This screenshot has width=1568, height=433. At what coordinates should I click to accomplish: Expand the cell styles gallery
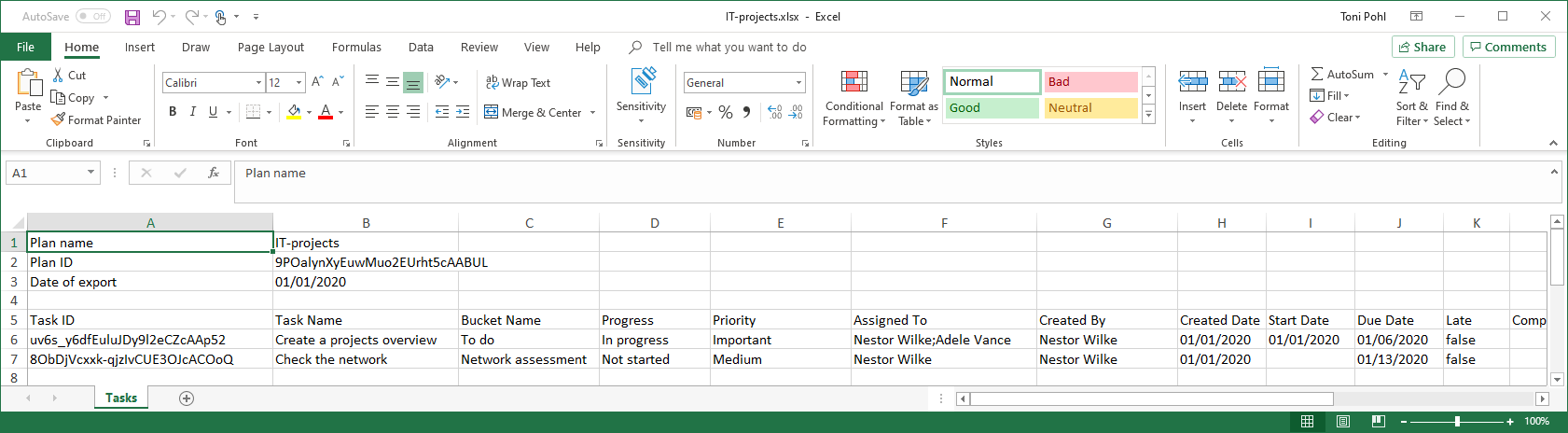point(1149,115)
